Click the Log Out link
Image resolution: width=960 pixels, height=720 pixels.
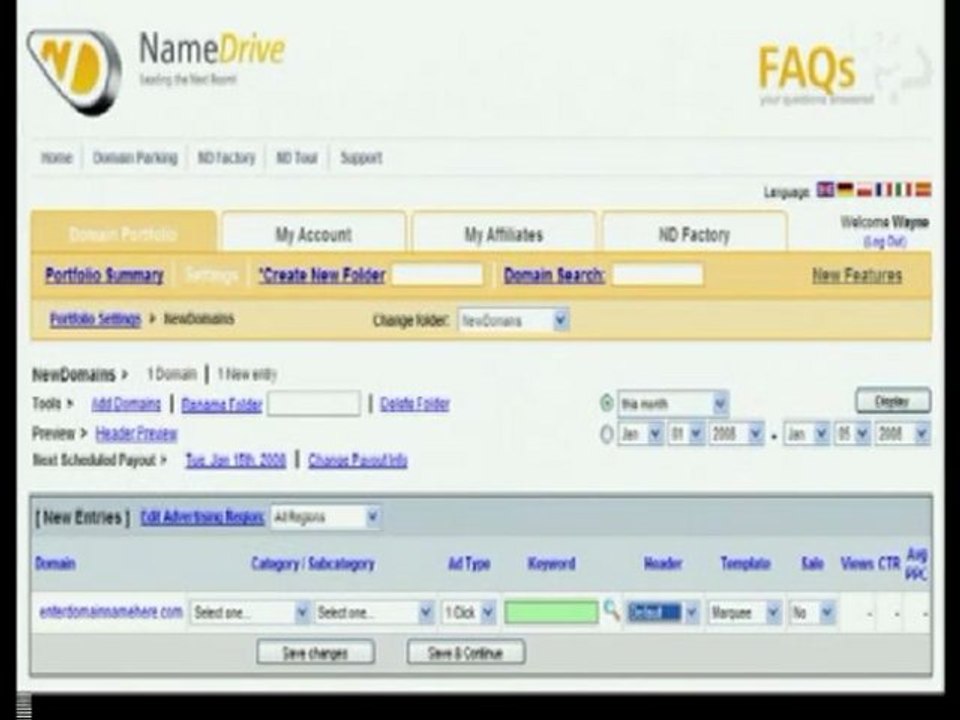click(885, 242)
